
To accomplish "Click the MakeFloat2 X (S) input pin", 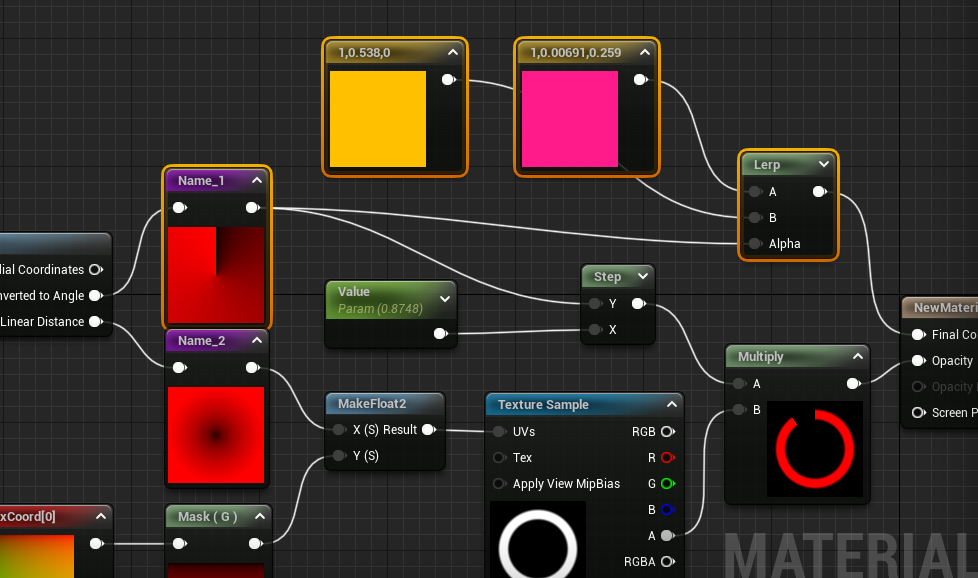I will point(339,430).
